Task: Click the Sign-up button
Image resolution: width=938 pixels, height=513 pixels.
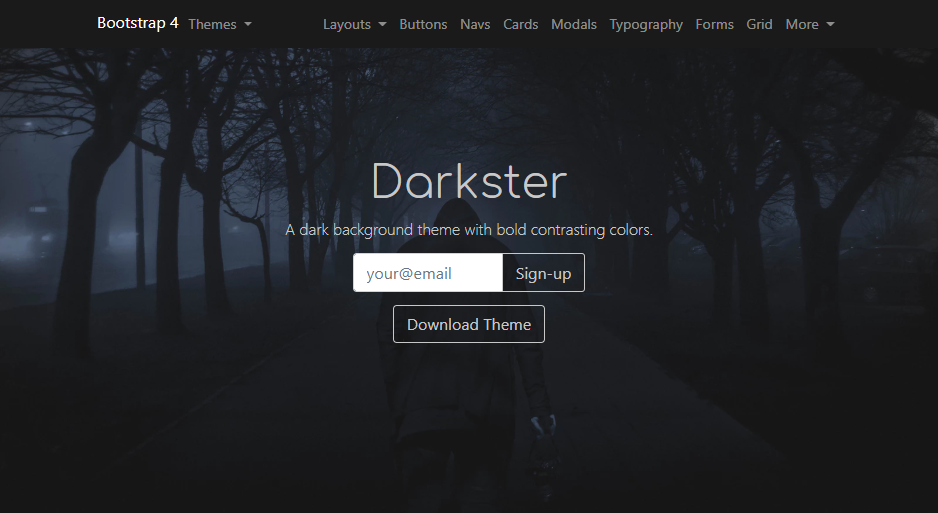Action: coord(543,273)
